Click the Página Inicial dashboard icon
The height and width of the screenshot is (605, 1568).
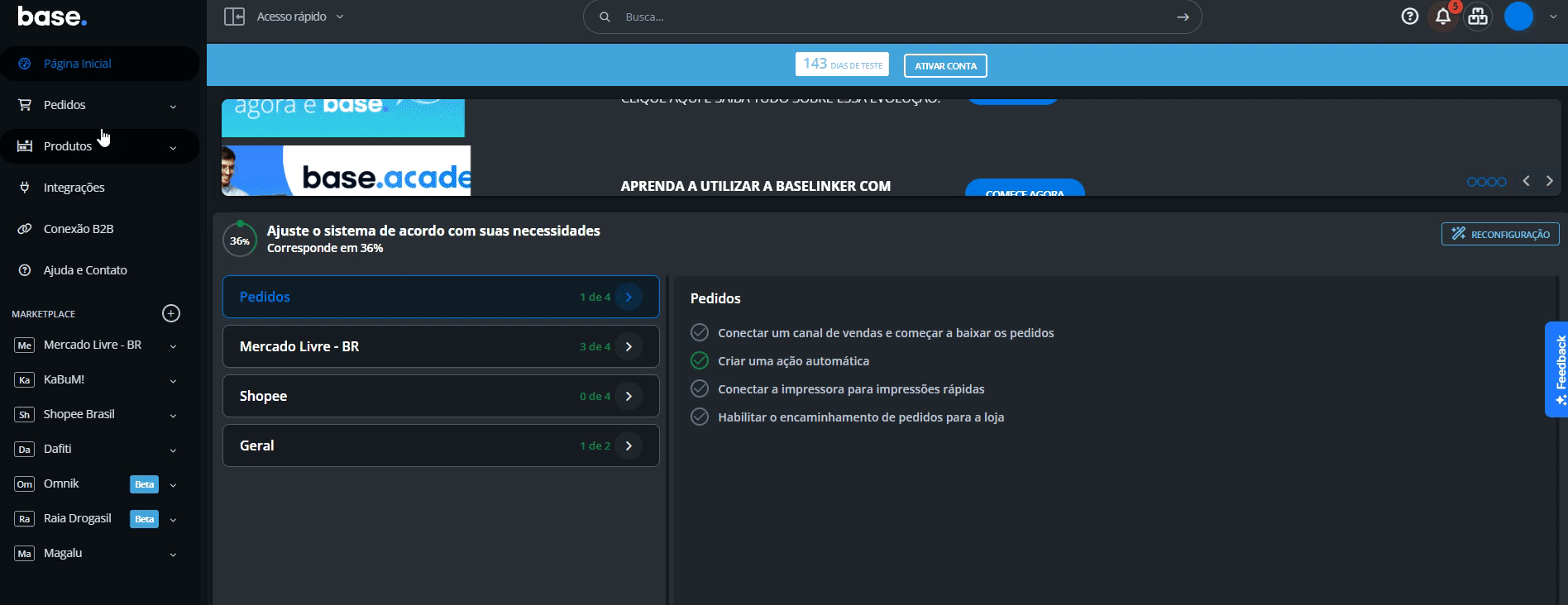[25, 64]
